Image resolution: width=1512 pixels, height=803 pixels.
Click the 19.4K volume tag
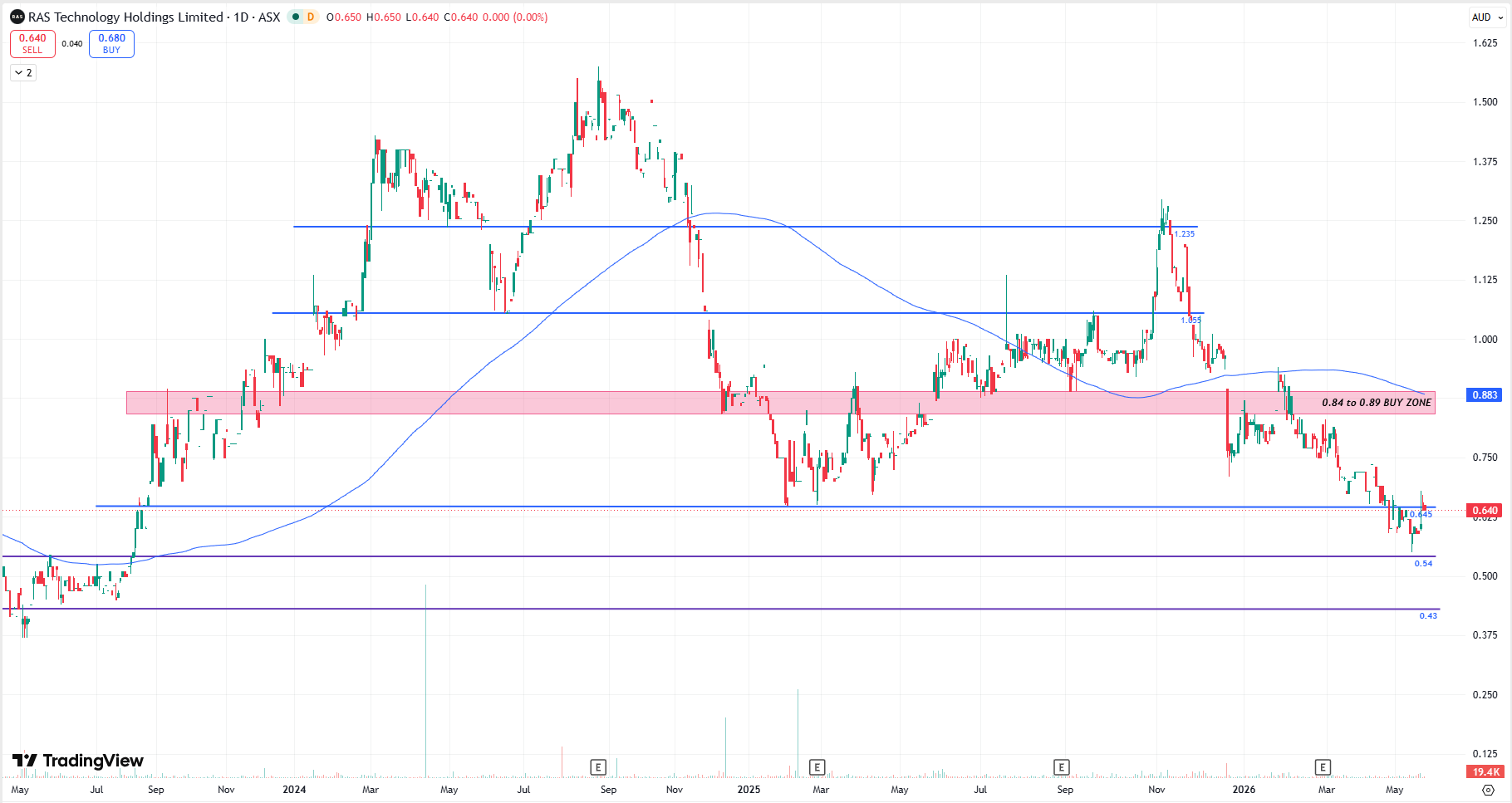pyautogui.click(x=1485, y=772)
